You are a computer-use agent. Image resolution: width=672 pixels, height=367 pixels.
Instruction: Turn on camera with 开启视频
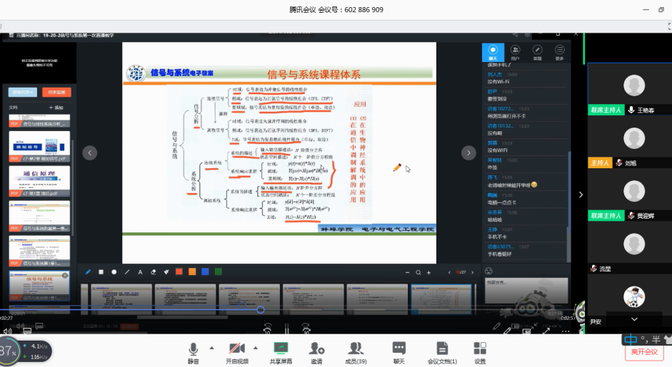point(237,353)
